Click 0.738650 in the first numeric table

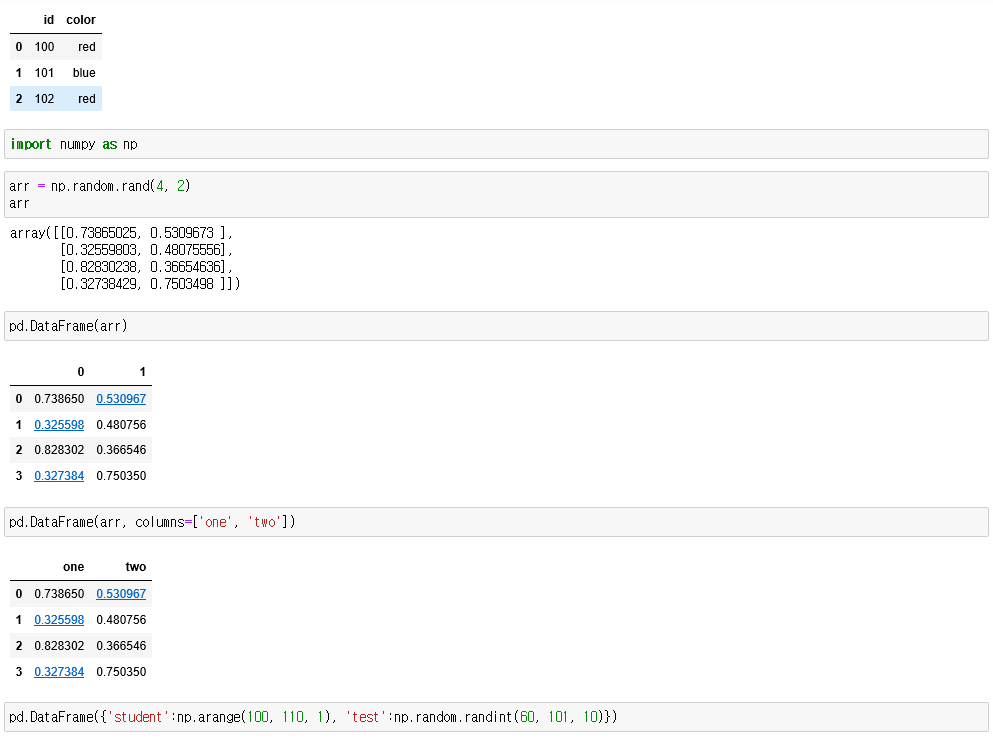59,399
